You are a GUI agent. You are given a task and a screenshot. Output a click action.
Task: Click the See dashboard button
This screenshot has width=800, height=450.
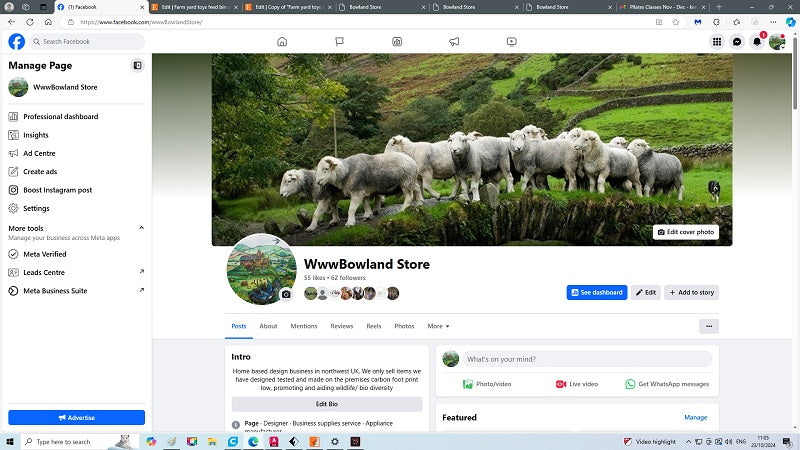596,292
